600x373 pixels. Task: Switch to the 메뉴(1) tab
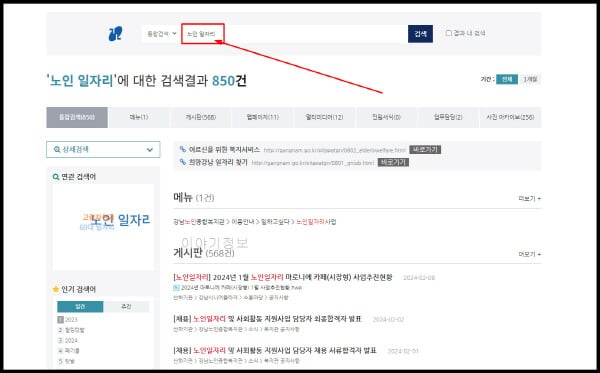pos(139,117)
